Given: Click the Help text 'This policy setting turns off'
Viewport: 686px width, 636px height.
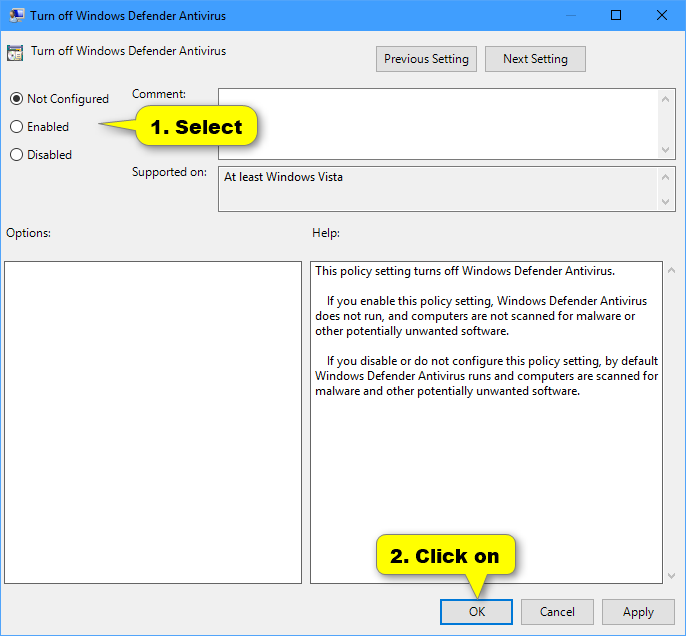Looking at the screenshot, I should coord(465,271).
